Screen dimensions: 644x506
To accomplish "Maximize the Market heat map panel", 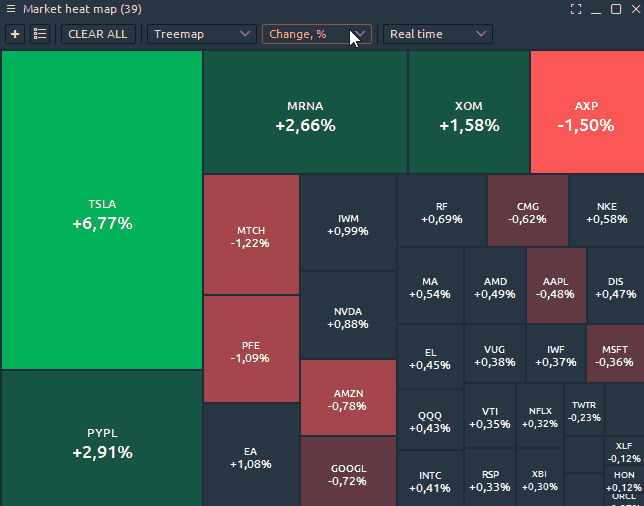I will click(x=616, y=9).
